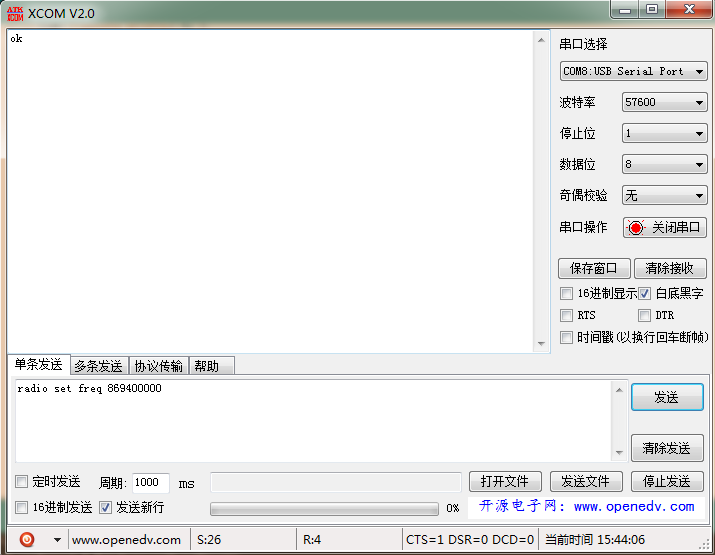Viewport: 715px width, 555px height.
Task: Open COM8:USB Serial Port dropdown
Action: pos(633,71)
